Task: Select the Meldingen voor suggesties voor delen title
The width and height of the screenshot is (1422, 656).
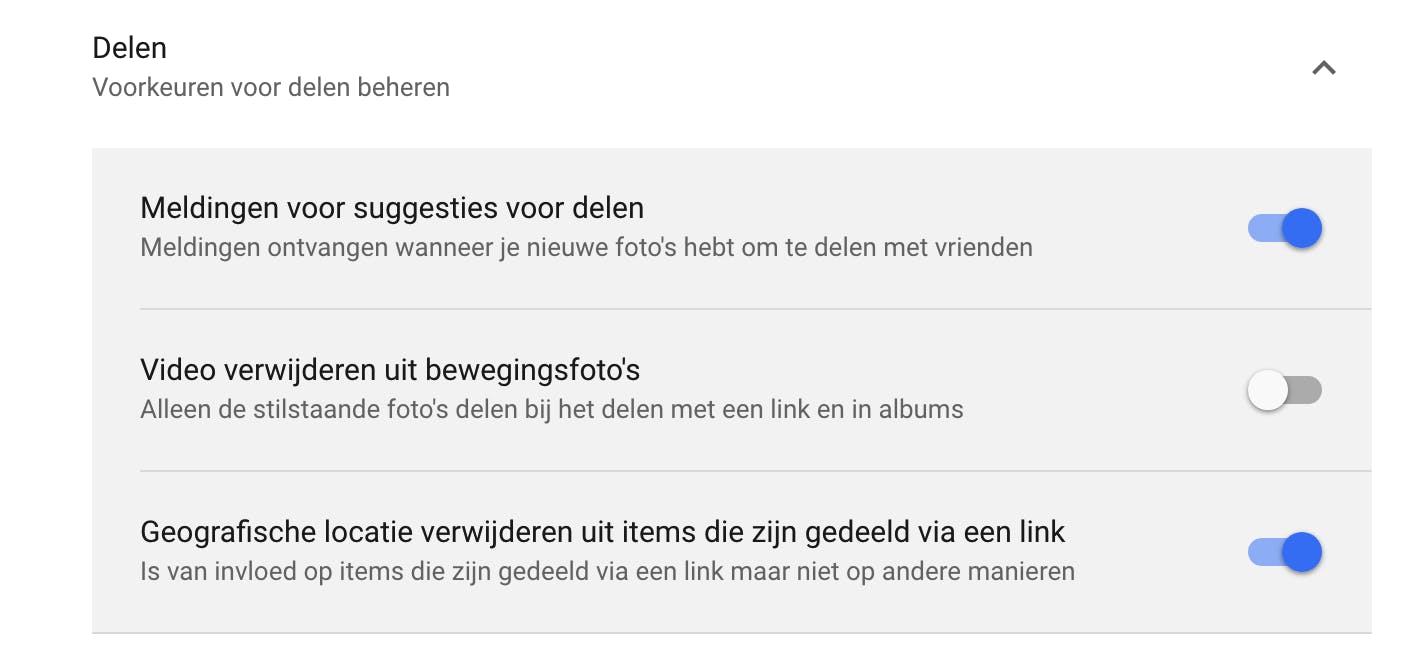Action: coord(392,208)
